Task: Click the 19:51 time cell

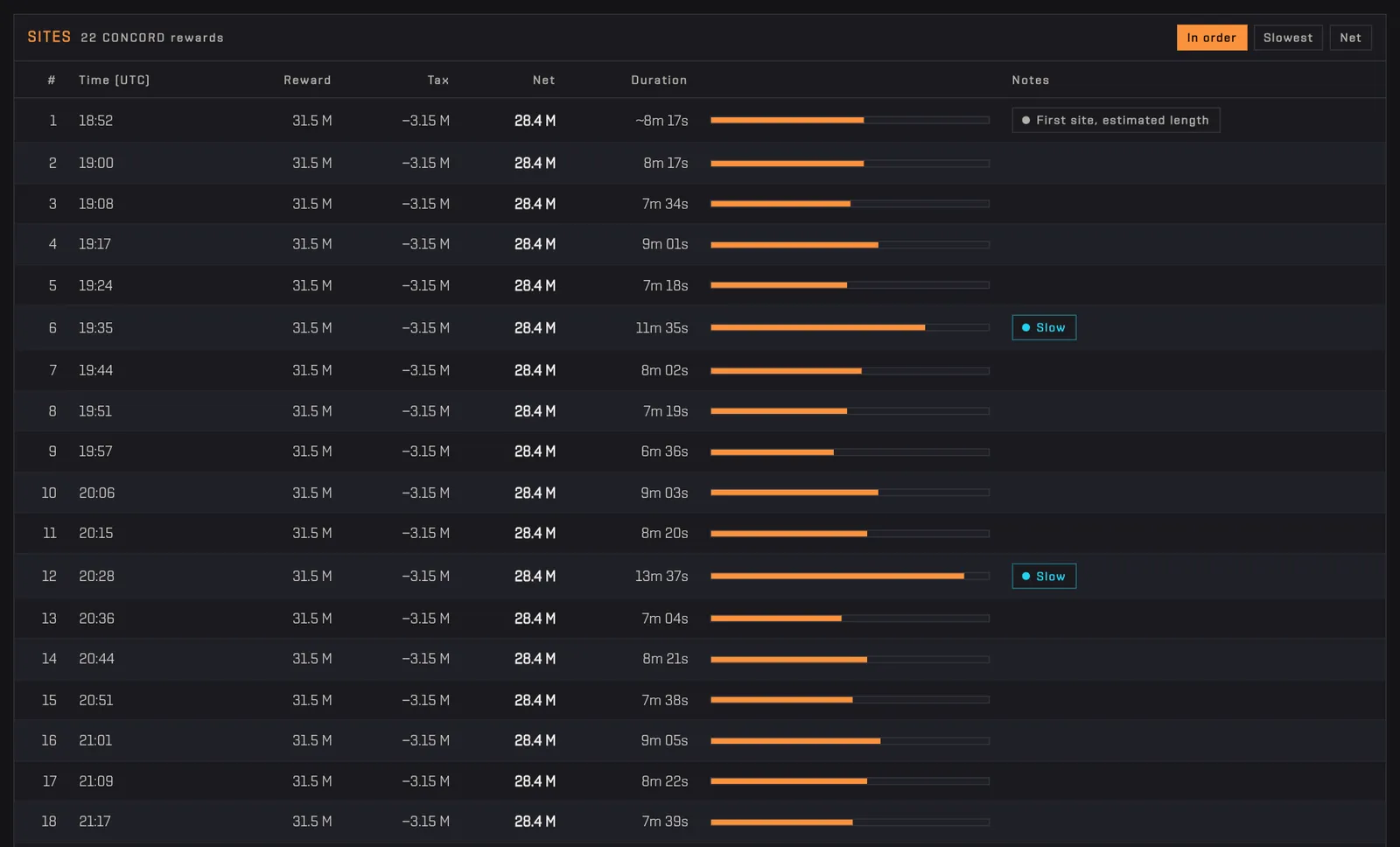Action: [x=95, y=411]
